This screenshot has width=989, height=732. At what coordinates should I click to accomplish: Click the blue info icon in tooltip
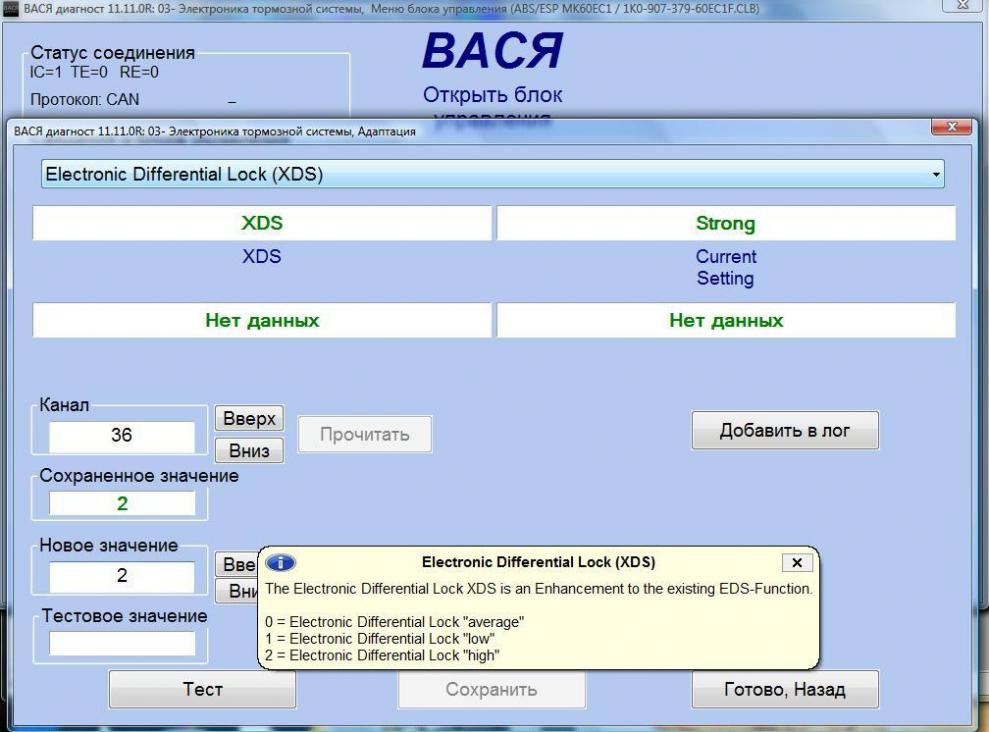click(x=281, y=562)
